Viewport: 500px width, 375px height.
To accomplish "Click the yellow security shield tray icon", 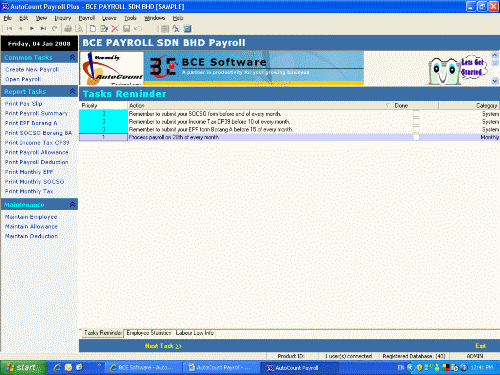I will coord(419,368).
